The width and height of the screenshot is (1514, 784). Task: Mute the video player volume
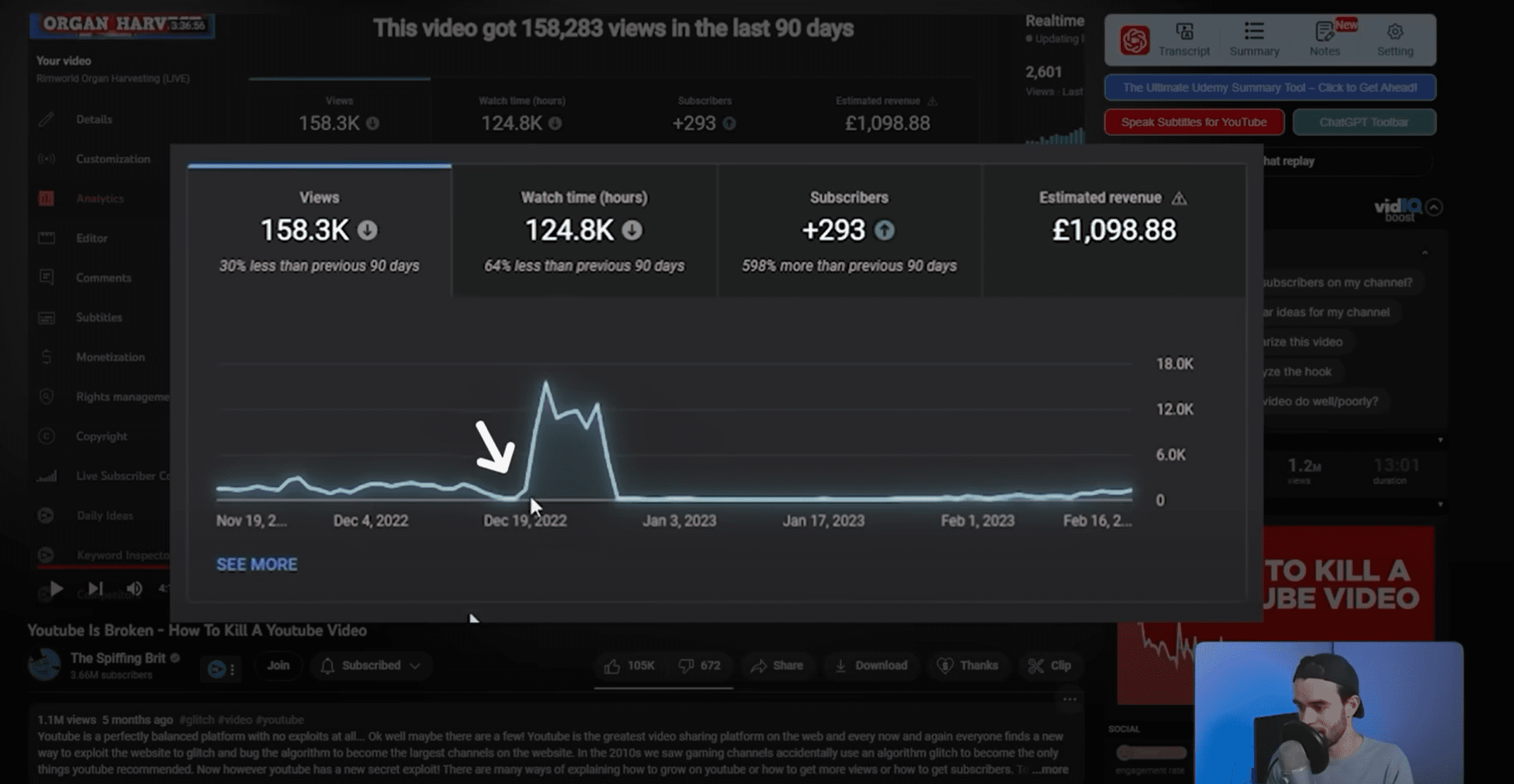point(134,588)
